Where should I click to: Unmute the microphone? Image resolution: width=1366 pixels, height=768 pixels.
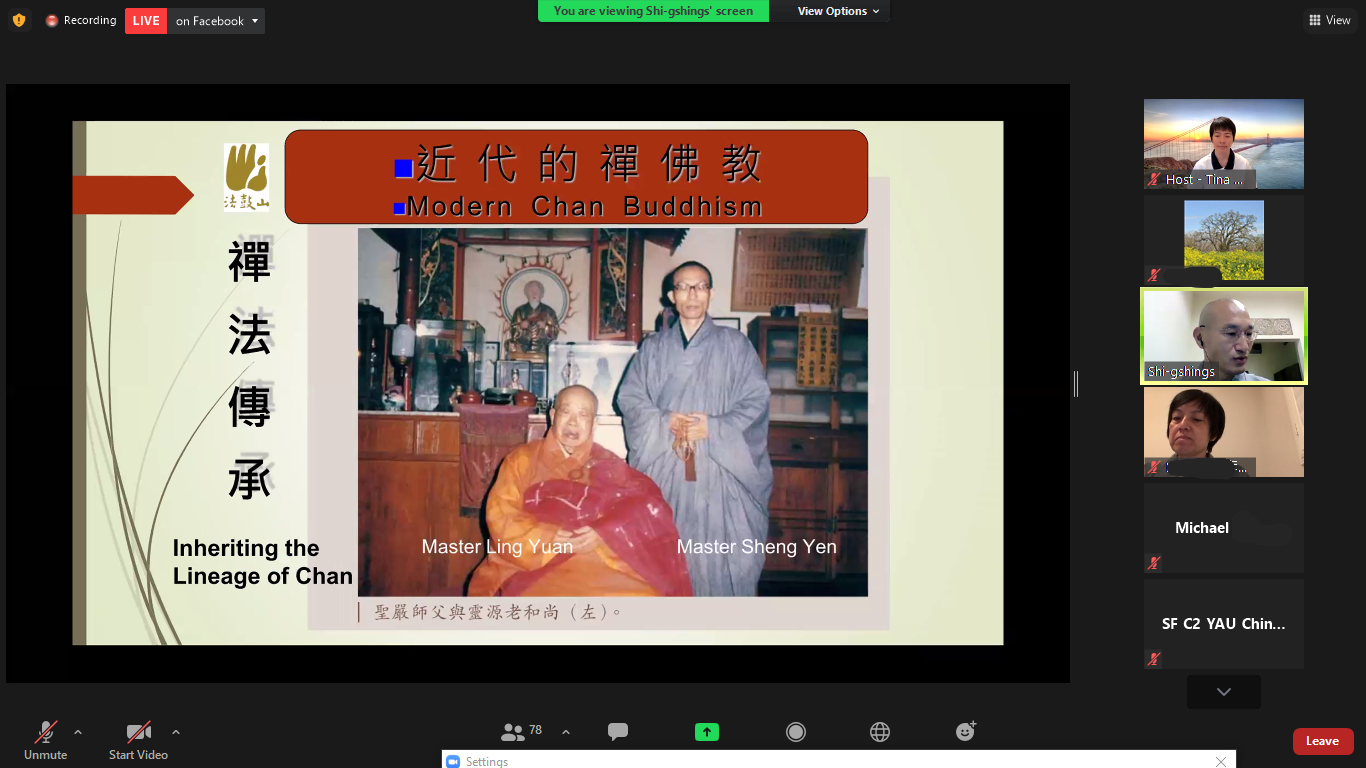tap(45, 741)
